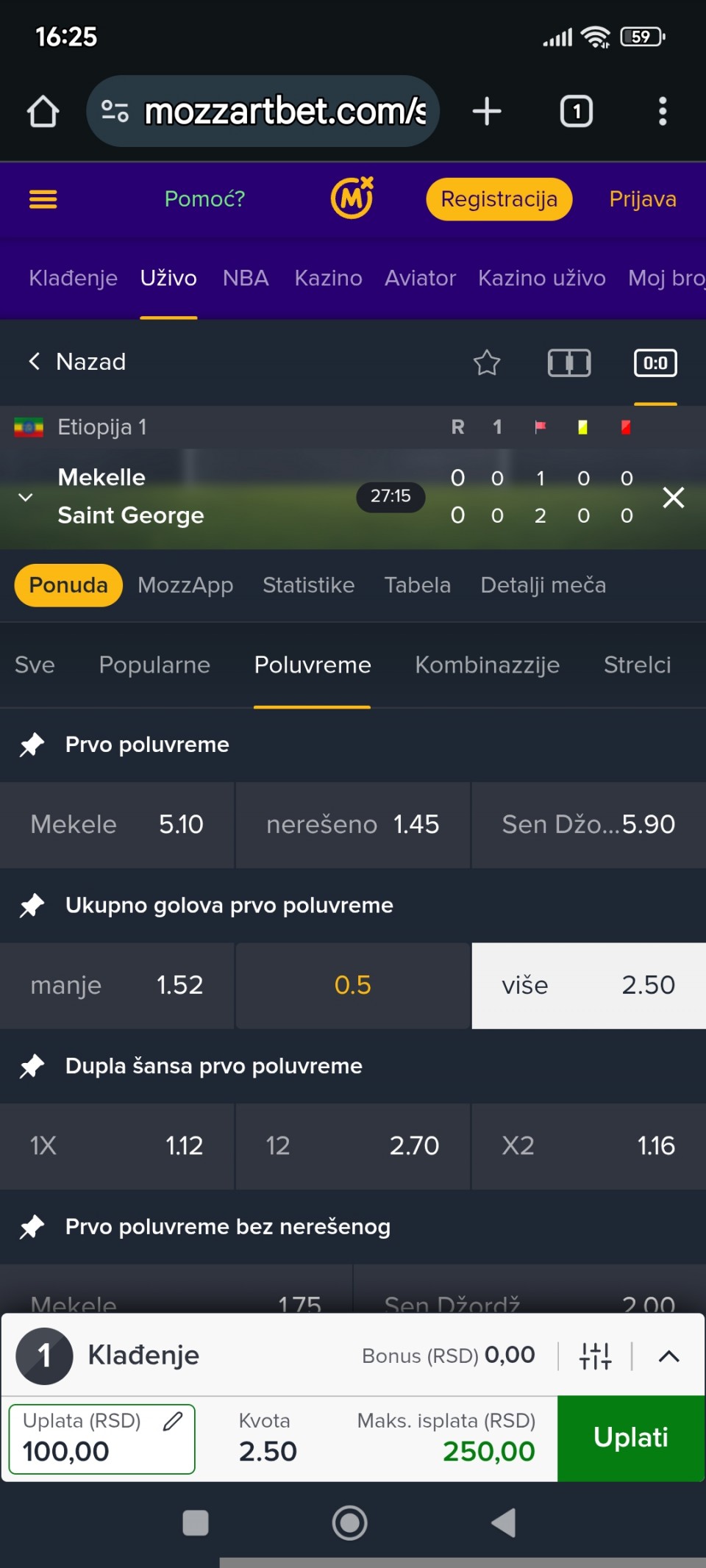Open bet slip settings sliders icon
The image size is (706, 1568).
595,1356
